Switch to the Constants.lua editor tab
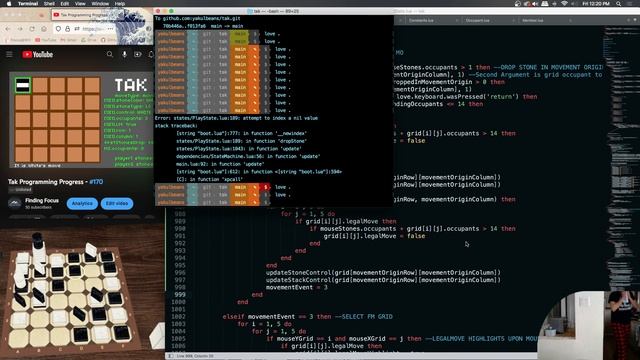This screenshot has width=640, height=360. (x=421, y=20)
